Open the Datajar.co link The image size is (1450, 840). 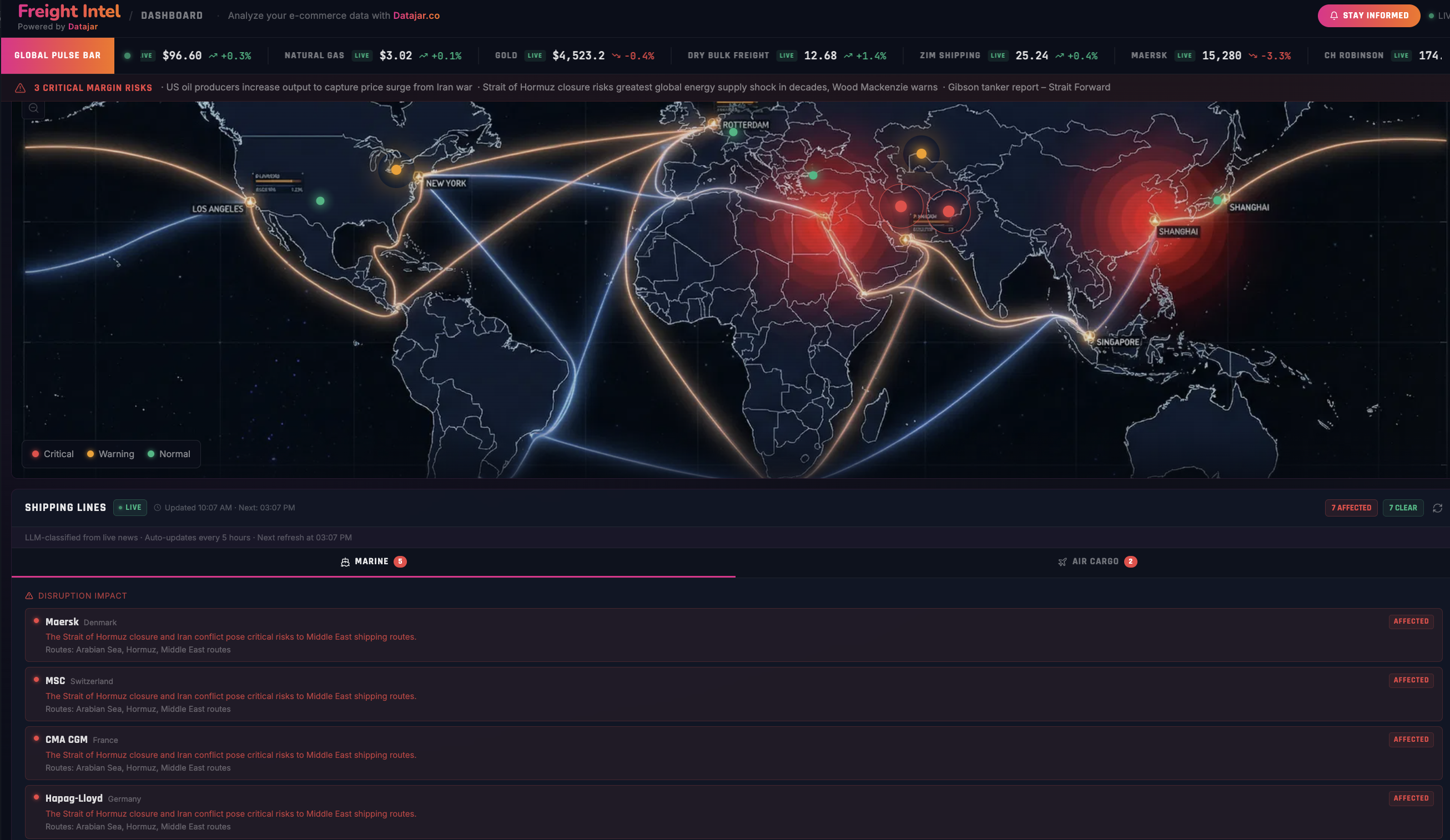pos(416,16)
